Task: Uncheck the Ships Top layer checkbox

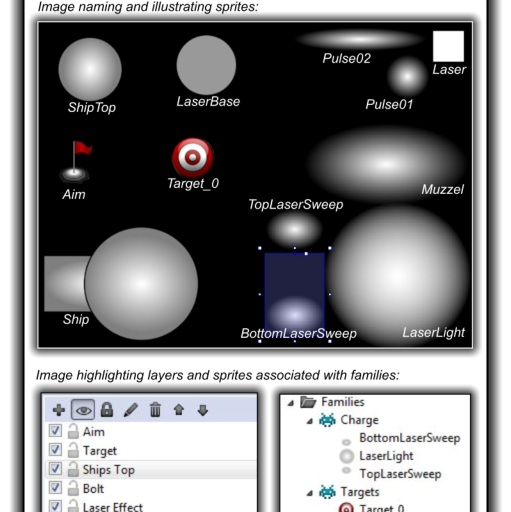Action: click(x=55, y=469)
